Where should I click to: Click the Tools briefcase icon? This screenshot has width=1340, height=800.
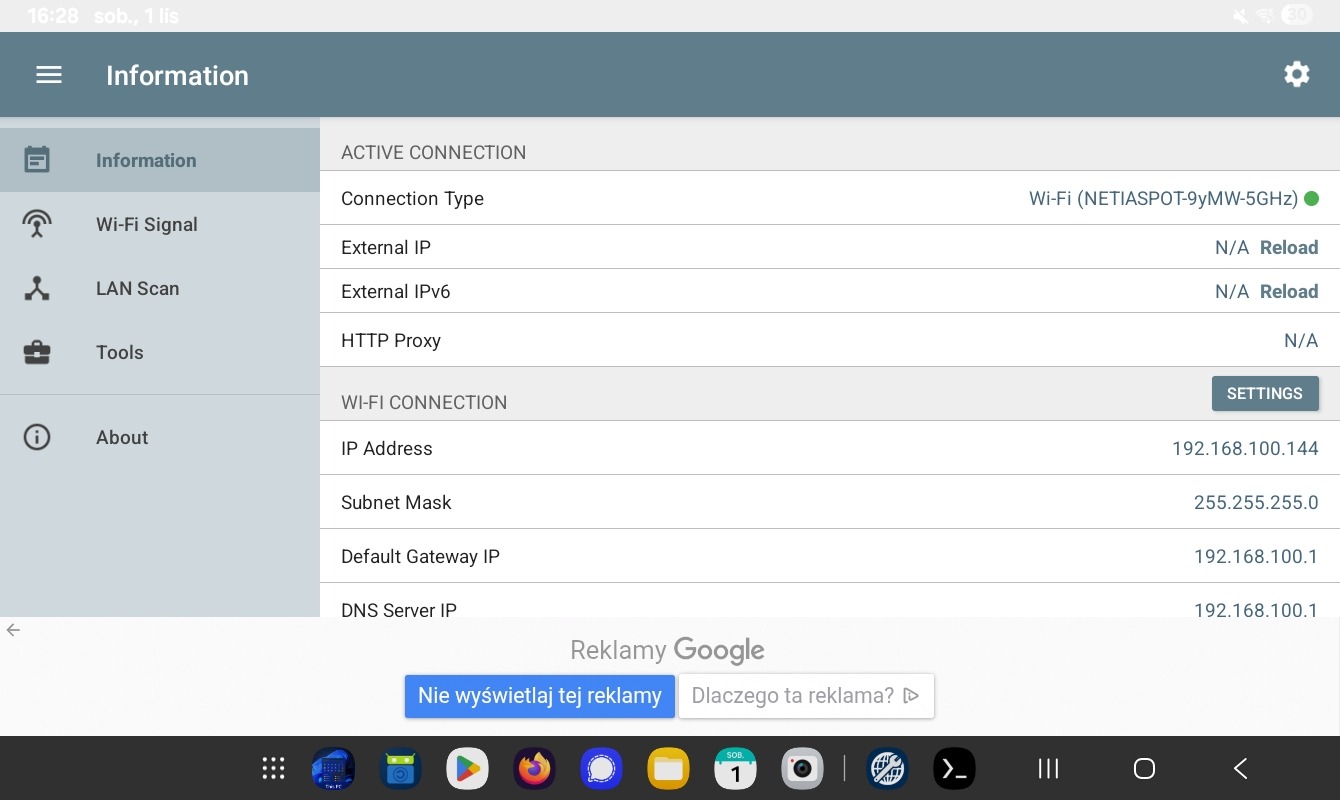point(37,352)
